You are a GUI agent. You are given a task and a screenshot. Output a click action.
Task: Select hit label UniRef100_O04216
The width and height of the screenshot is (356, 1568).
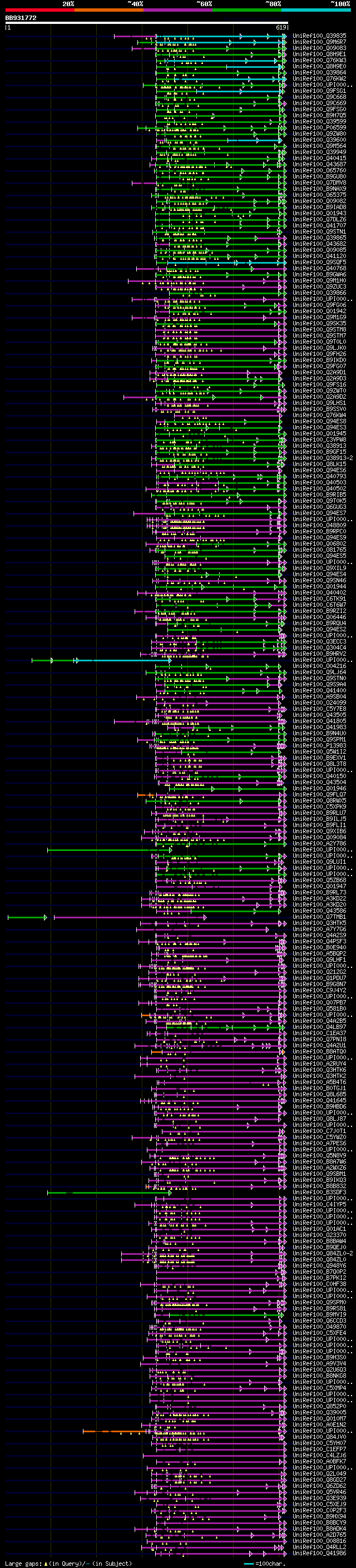(319, 666)
